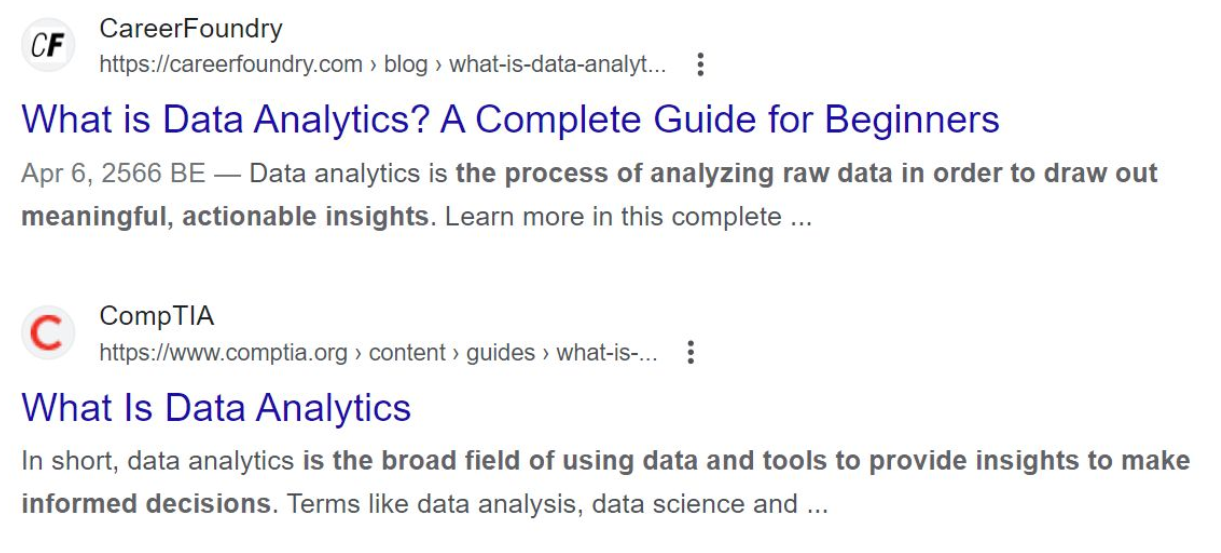Click the www.comptia.org breadcrumb URL
The image size is (1221, 553).
tap(223, 353)
